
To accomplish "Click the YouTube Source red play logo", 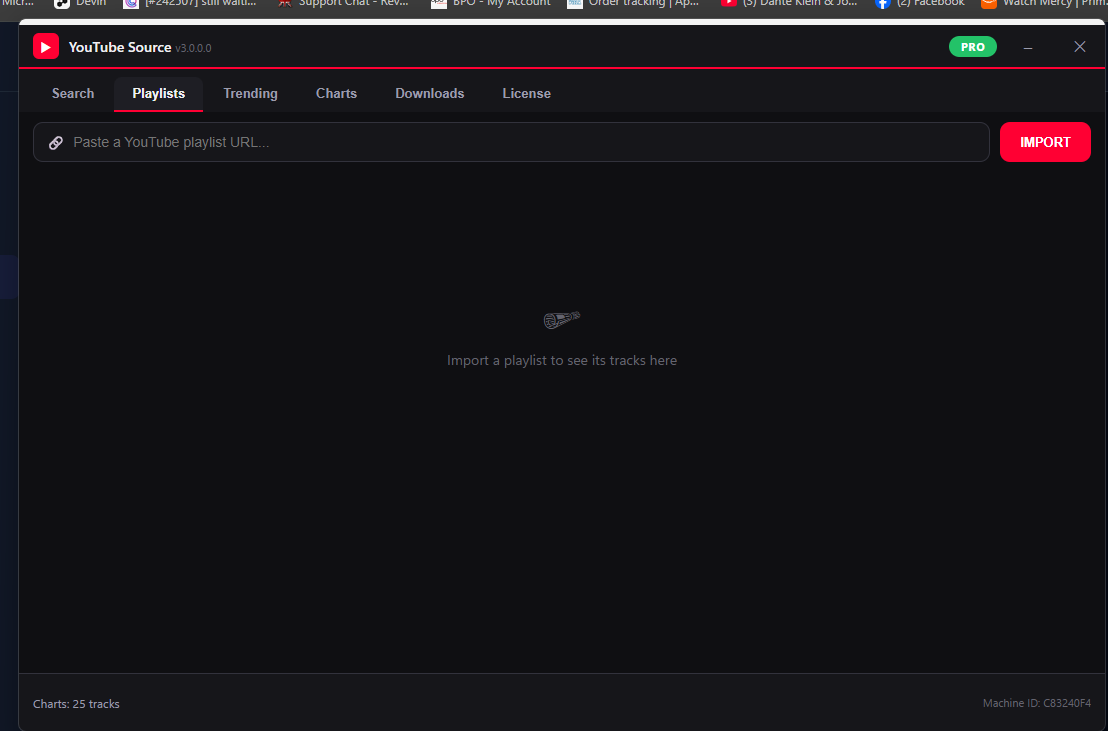I will coord(46,47).
